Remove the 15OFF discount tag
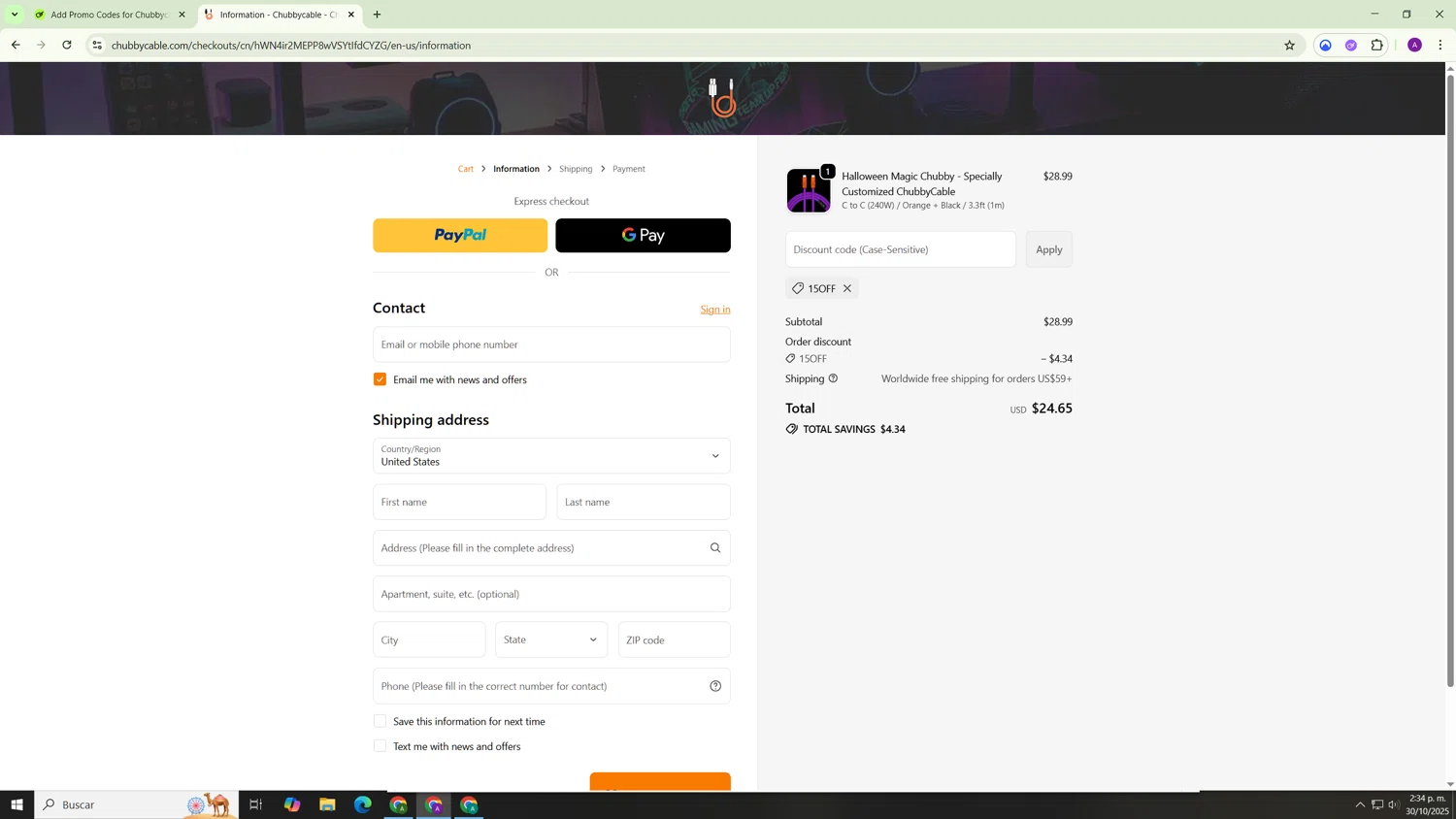Screen dimensions: 1456x819 tap(847, 288)
